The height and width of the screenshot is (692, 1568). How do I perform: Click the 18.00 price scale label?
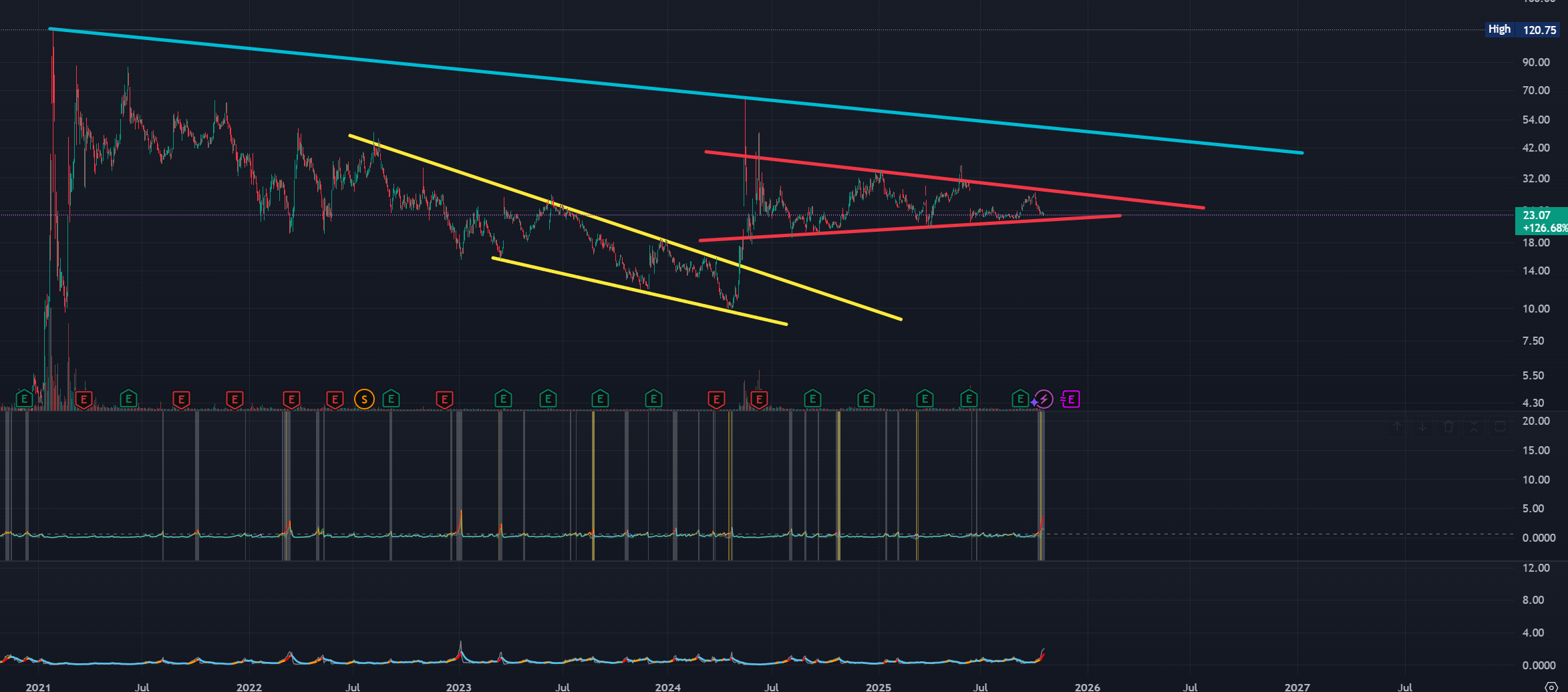tap(1536, 242)
